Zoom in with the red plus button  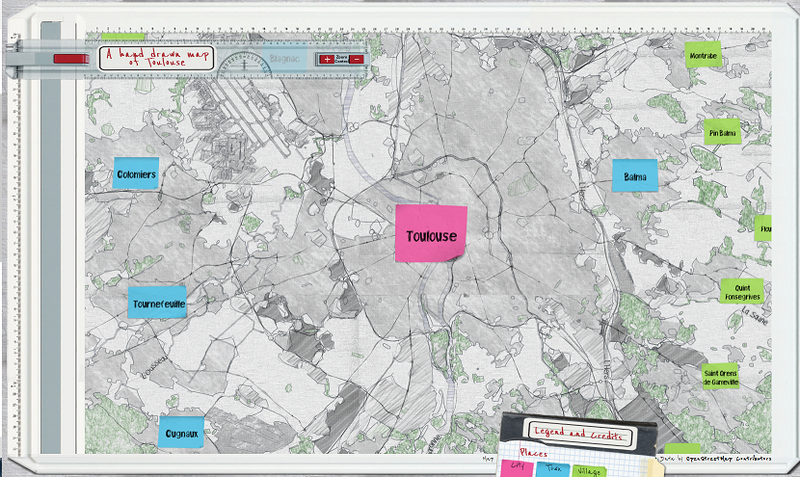pyautogui.click(x=327, y=60)
